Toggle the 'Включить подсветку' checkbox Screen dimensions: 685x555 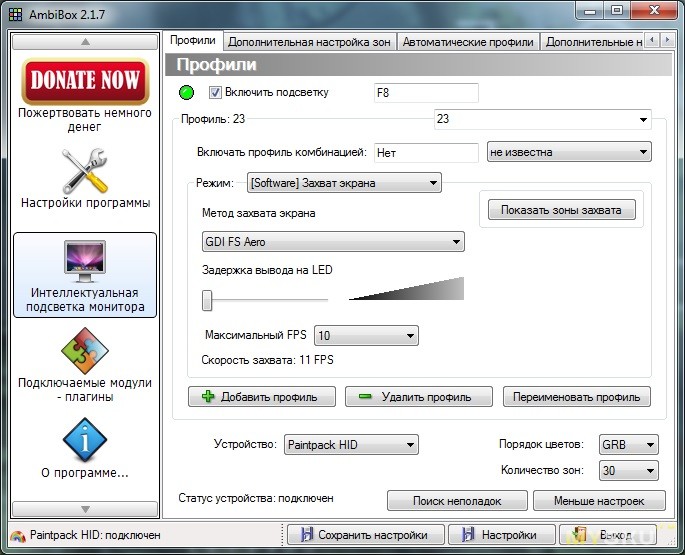(x=215, y=93)
